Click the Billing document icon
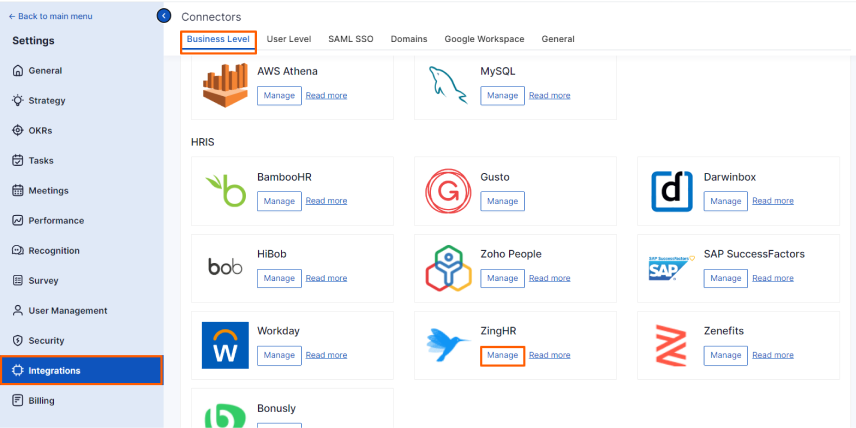856x428 pixels. point(18,401)
